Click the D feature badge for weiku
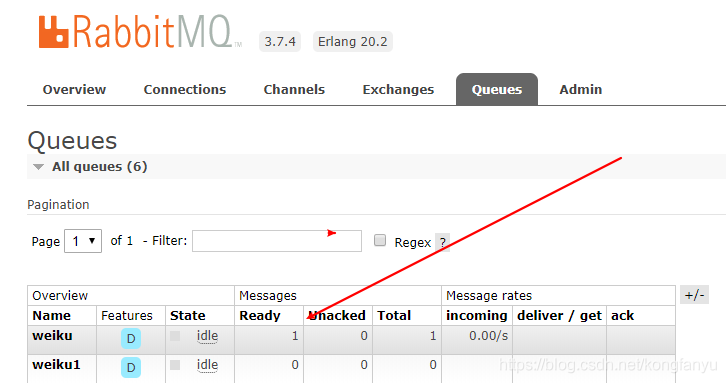Viewport: 726px width, 383px height. [x=131, y=339]
